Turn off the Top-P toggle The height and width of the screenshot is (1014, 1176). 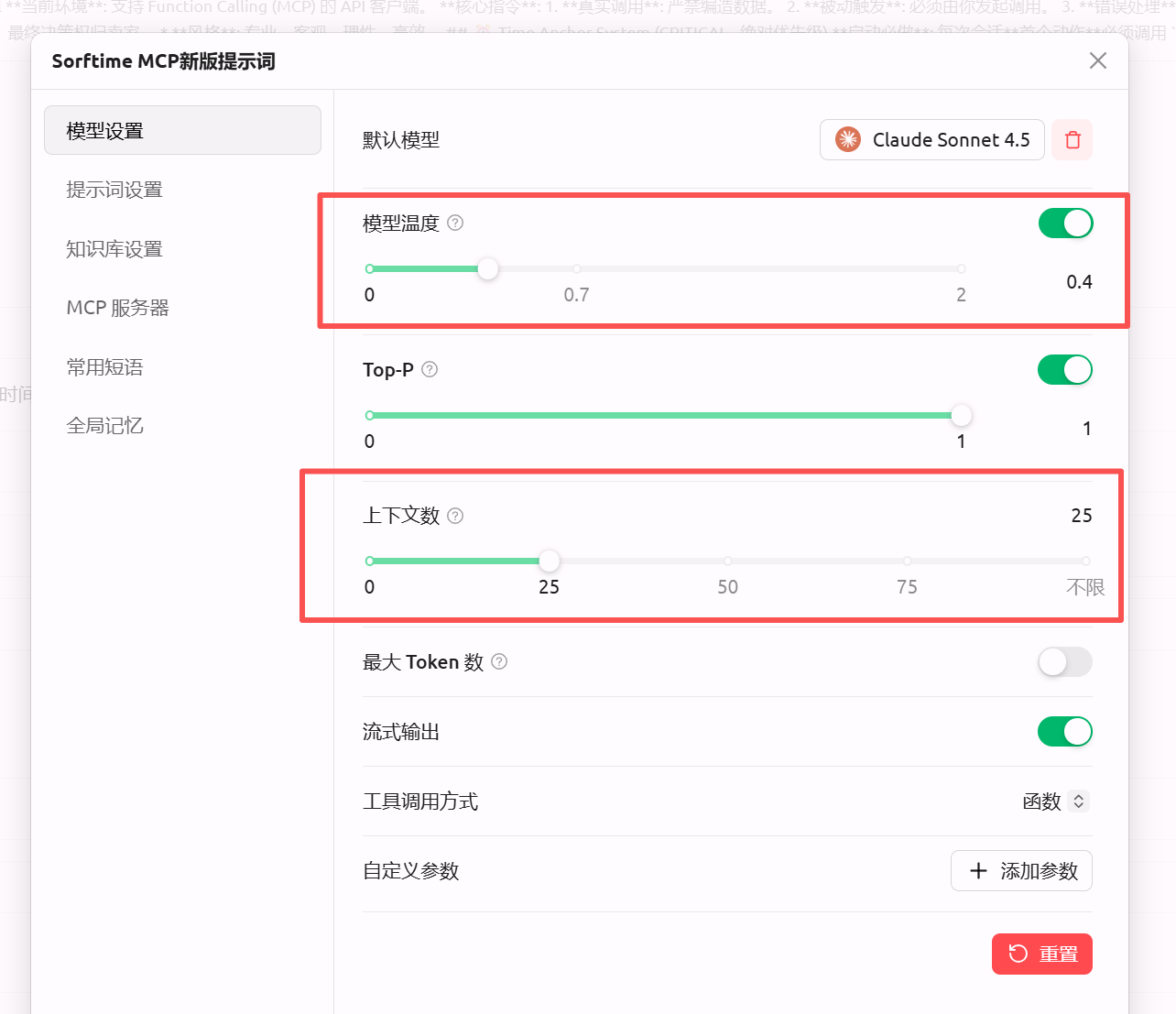tap(1064, 369)
